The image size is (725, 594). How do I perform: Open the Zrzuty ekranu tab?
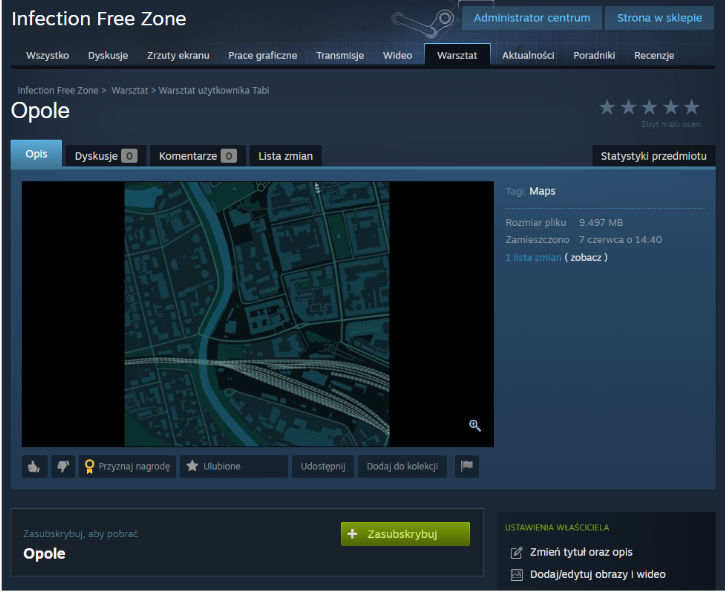pos(178,55)
